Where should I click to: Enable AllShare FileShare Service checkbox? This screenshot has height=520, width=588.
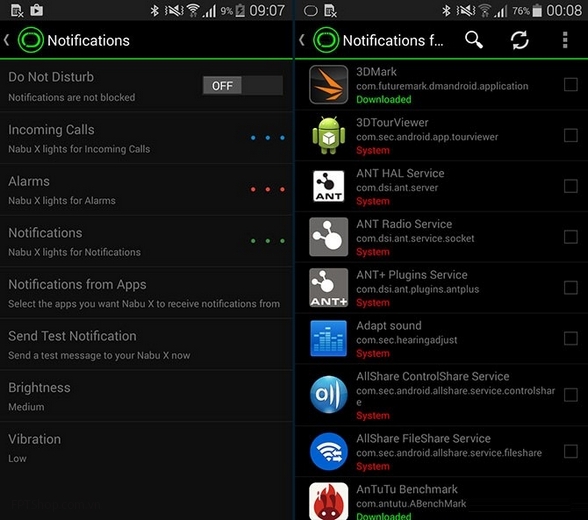point(570,451)
